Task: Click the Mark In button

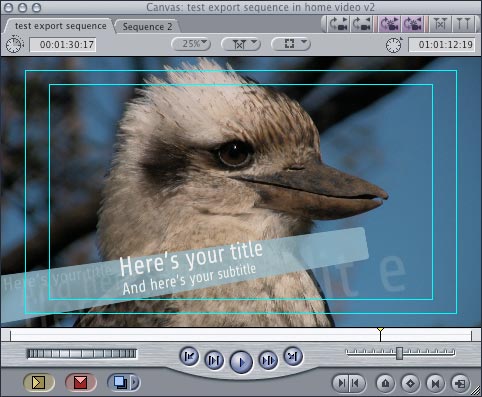Action: pyautogui.click(x=341, y=383)
